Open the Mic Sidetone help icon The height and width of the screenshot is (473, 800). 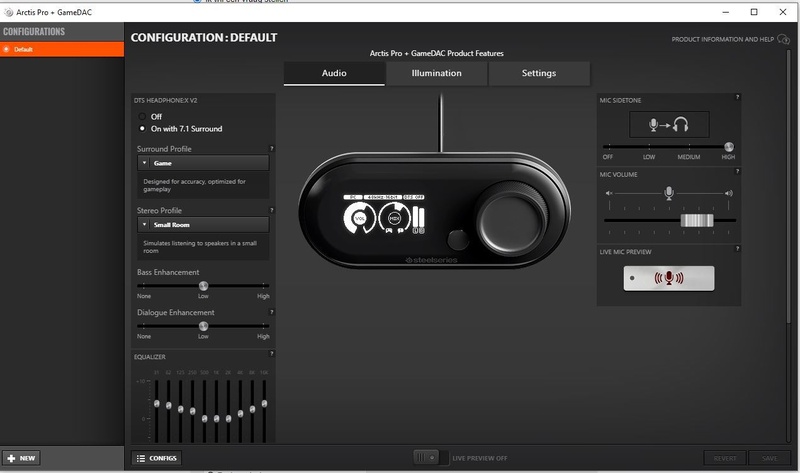point(737,97)
